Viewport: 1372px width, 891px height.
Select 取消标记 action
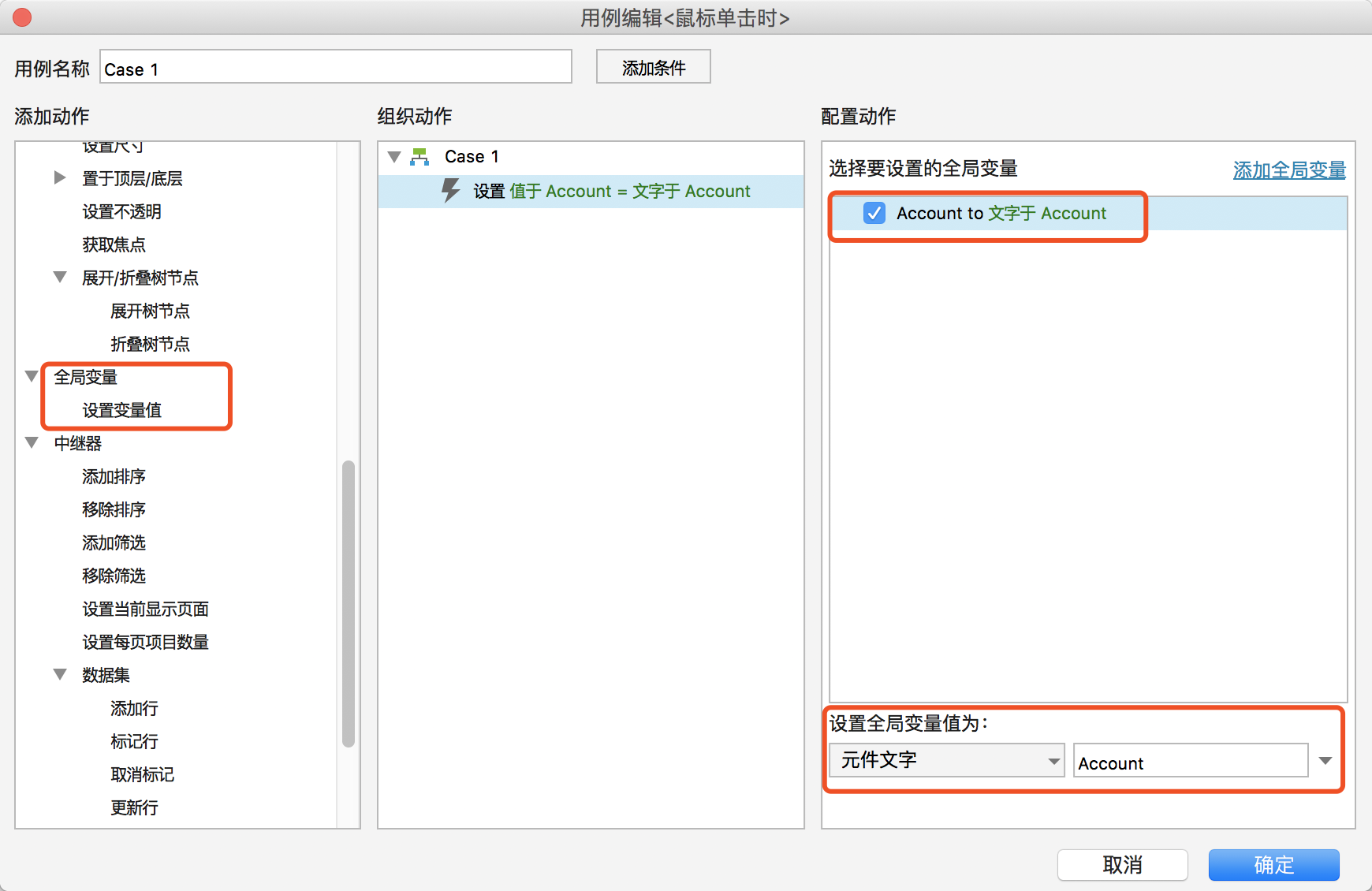(142, 774)
